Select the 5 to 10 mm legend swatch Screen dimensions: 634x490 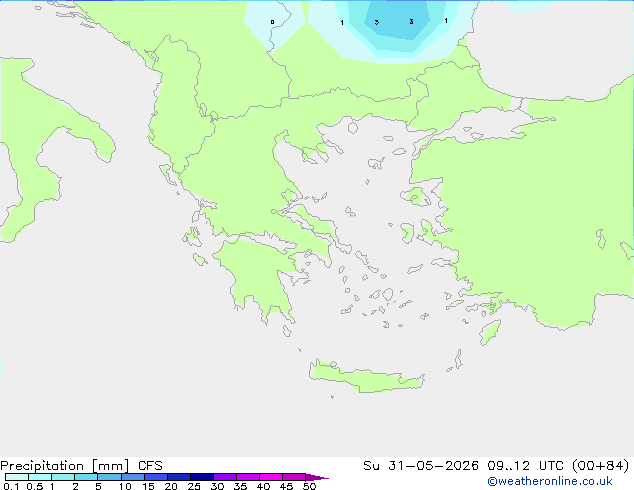pyautogui.click(x=109, y=477)
